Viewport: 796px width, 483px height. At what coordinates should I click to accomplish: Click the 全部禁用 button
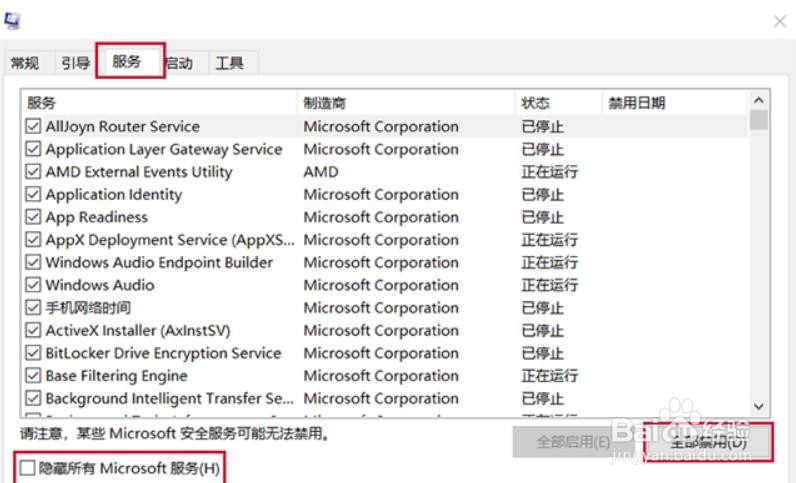(x=708, y=441)
